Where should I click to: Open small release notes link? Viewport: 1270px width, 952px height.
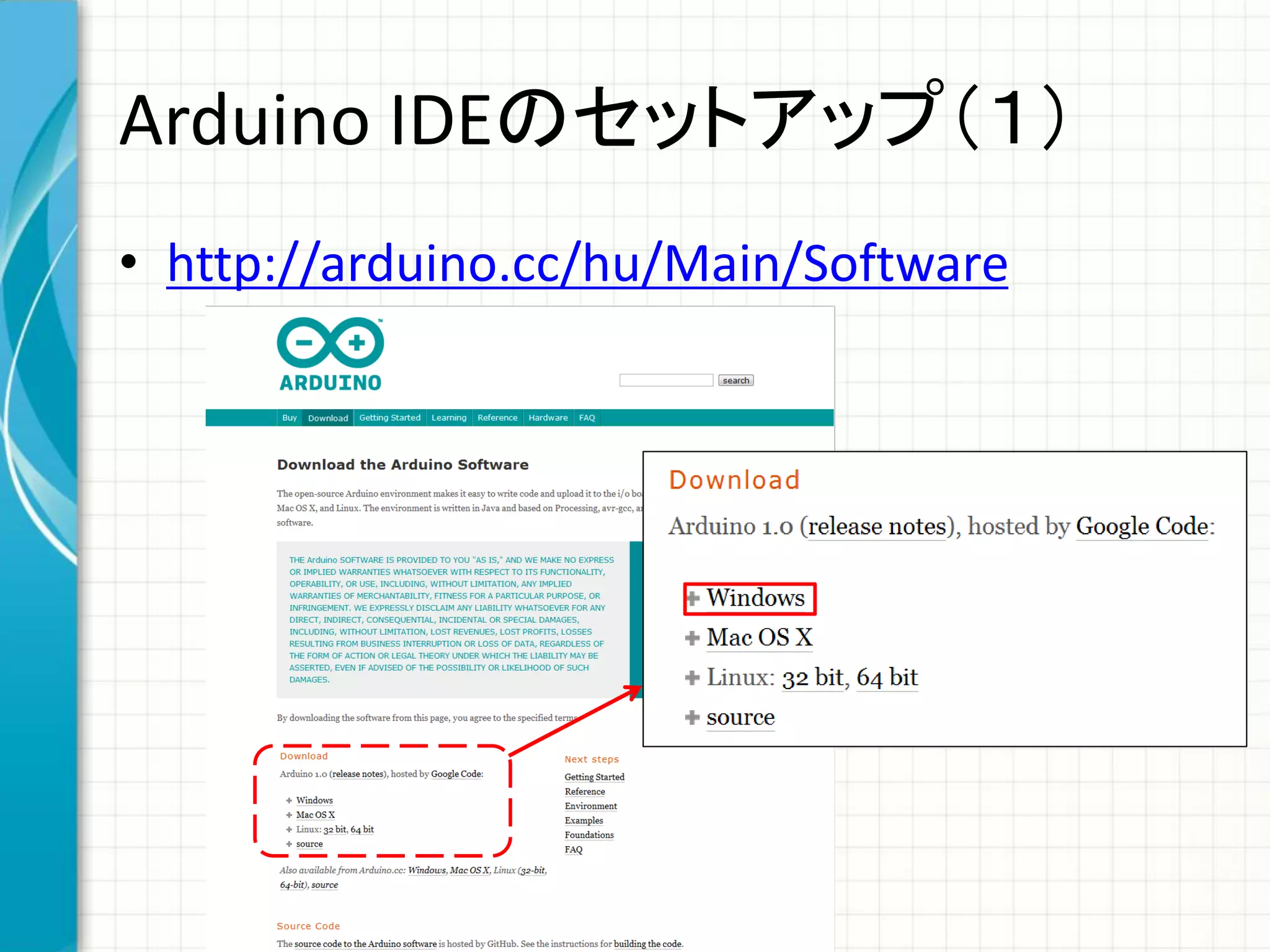pyautogui.click(x=358, y=774)
